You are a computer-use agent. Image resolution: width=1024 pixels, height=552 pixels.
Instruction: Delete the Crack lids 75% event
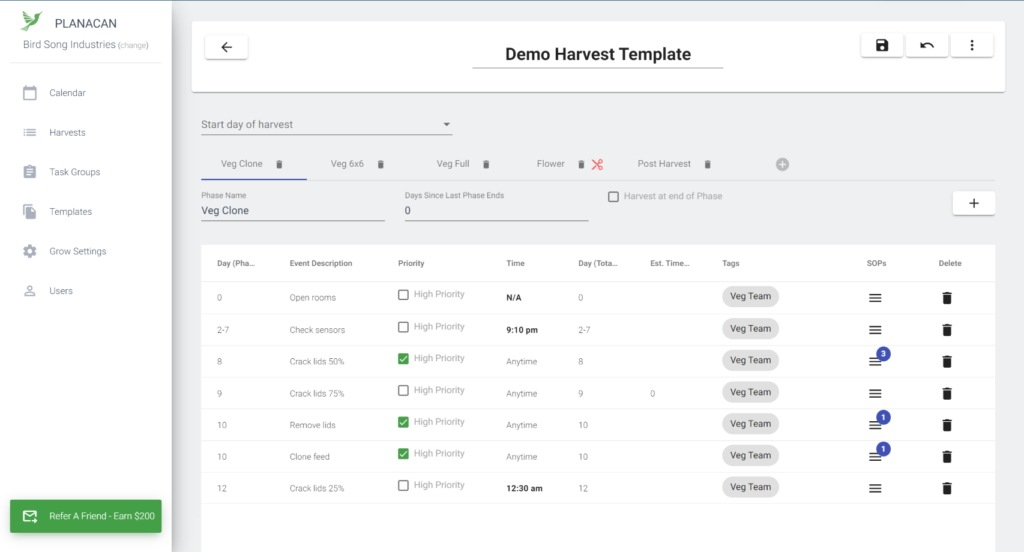point(947,393)
